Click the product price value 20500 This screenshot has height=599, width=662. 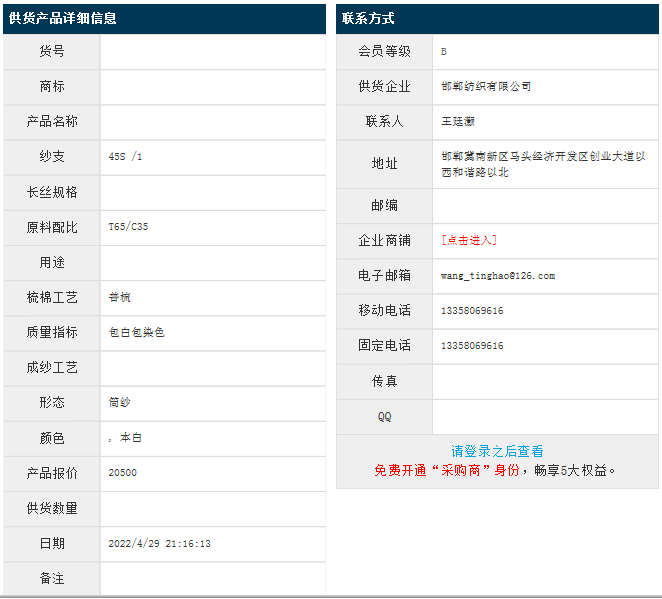[122, 473]
